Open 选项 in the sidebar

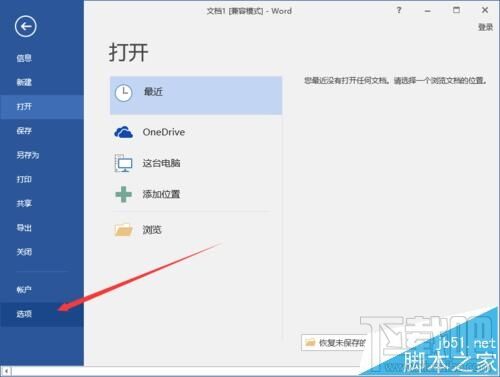(42, 314)
